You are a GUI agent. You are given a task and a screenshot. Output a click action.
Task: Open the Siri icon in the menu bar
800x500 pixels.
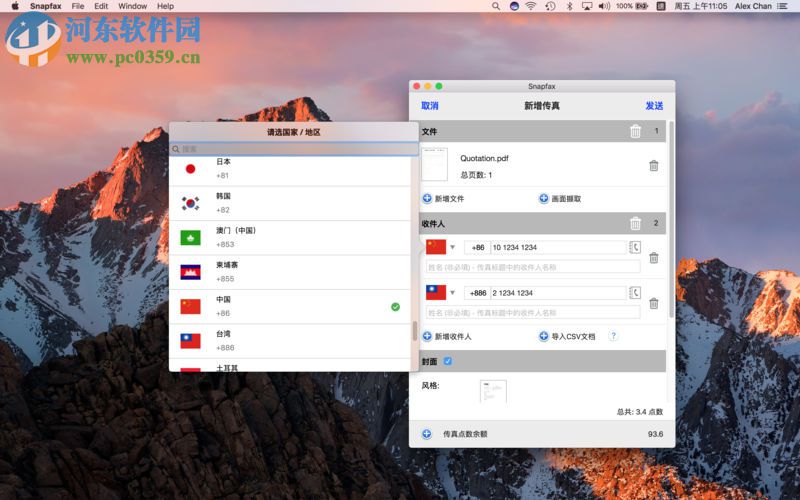click(514, 6)
